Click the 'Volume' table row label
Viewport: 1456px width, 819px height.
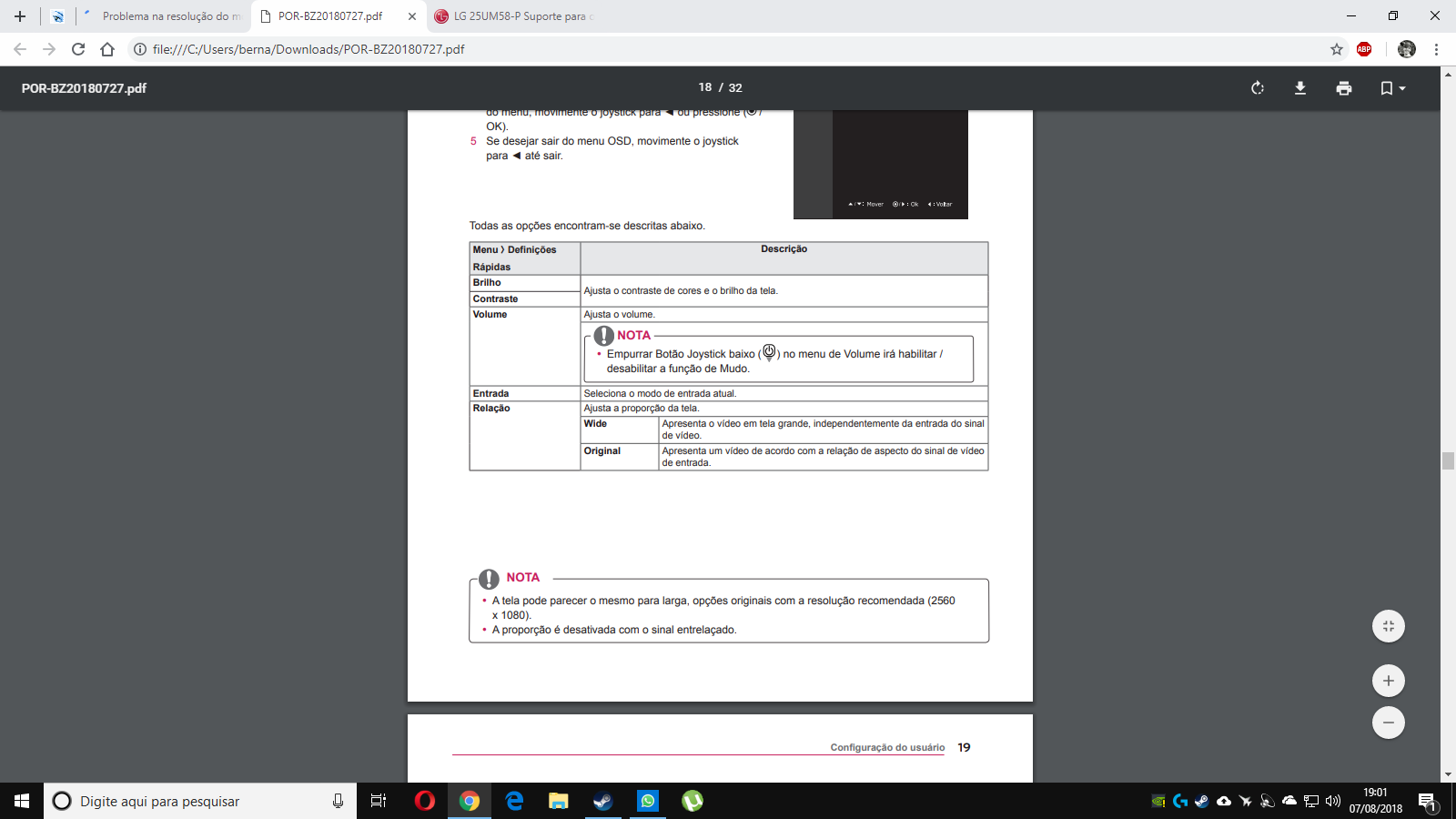(490, 315)
